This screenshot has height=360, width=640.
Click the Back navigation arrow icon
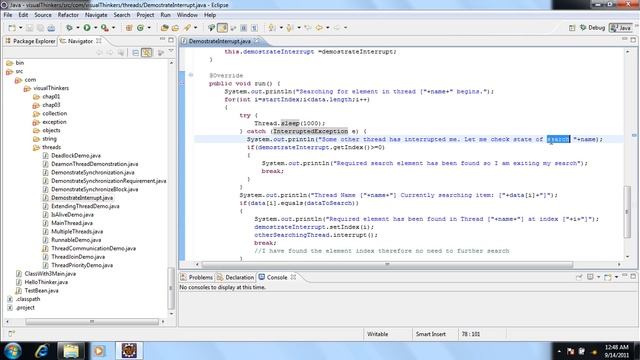click(319, 28)
